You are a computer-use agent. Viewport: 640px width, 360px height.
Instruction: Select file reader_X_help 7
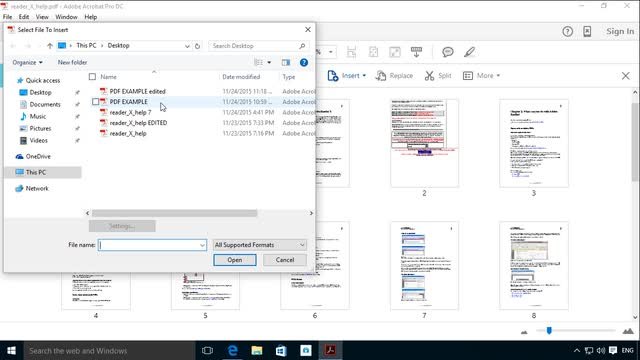130,112
